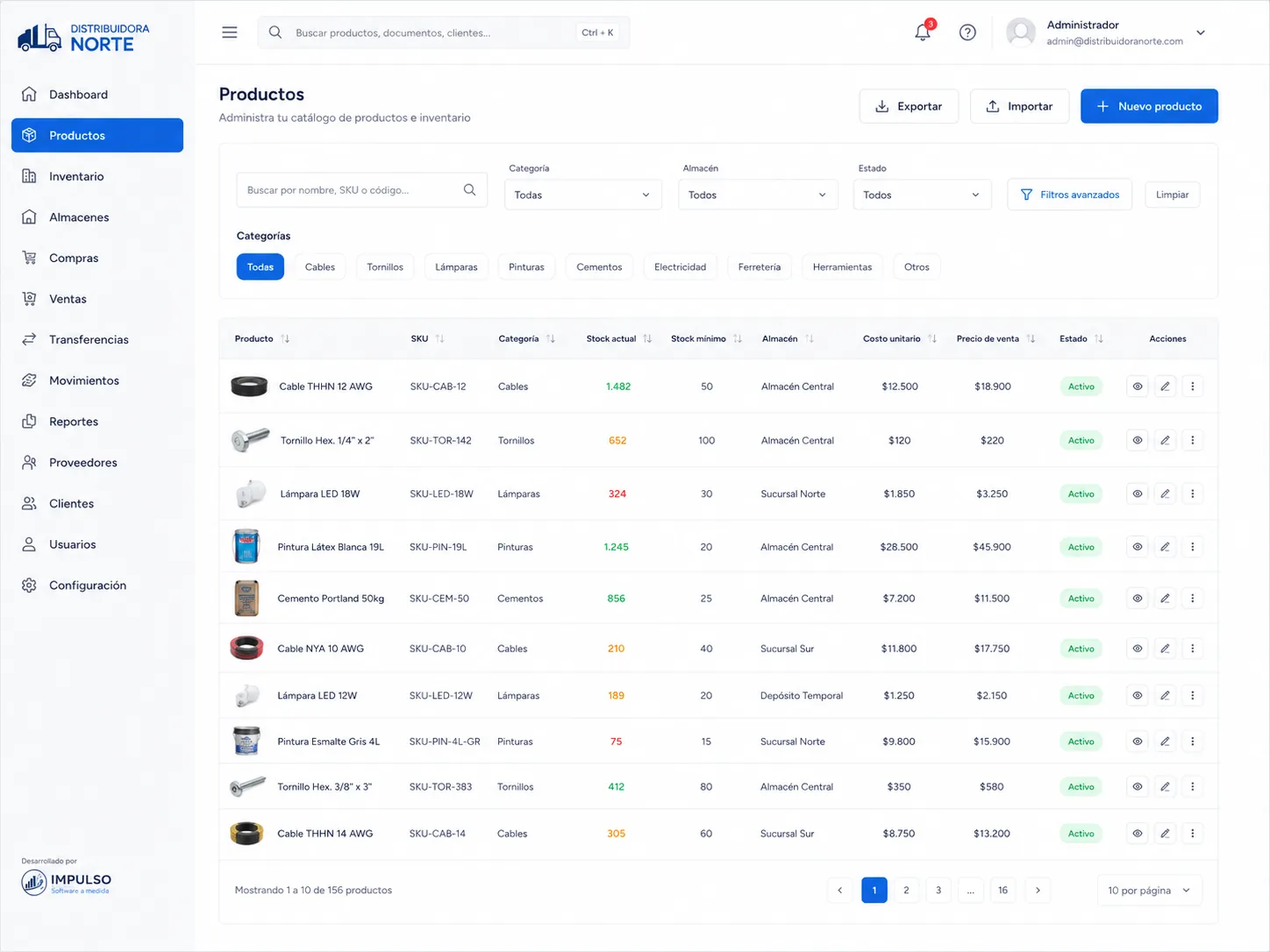Click the Exportar button
1270x952 pixels.
[x=909, y=106]
